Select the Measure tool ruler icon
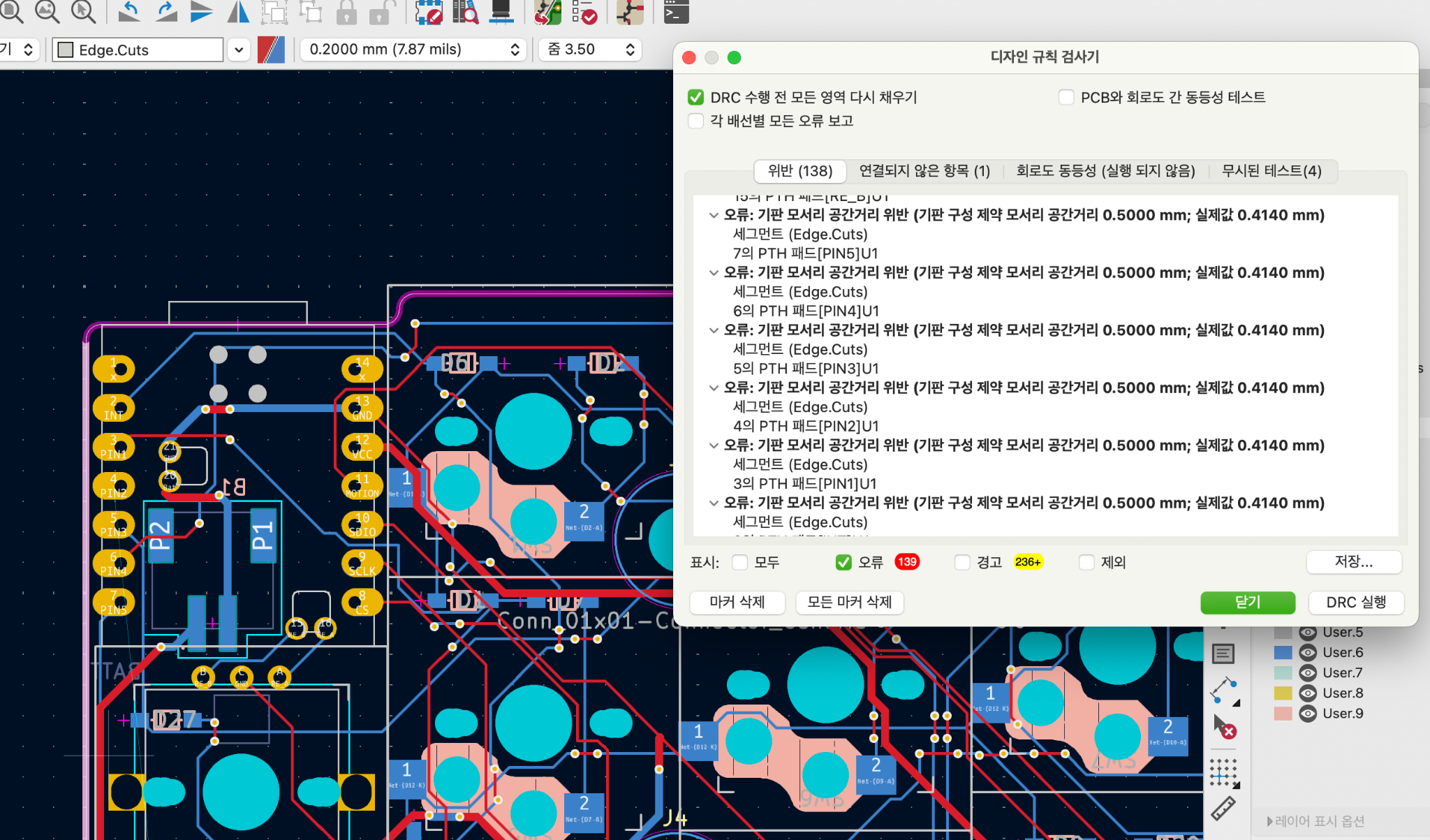Viewport: 1430px width, 840px height. [x=1223, y=809]
